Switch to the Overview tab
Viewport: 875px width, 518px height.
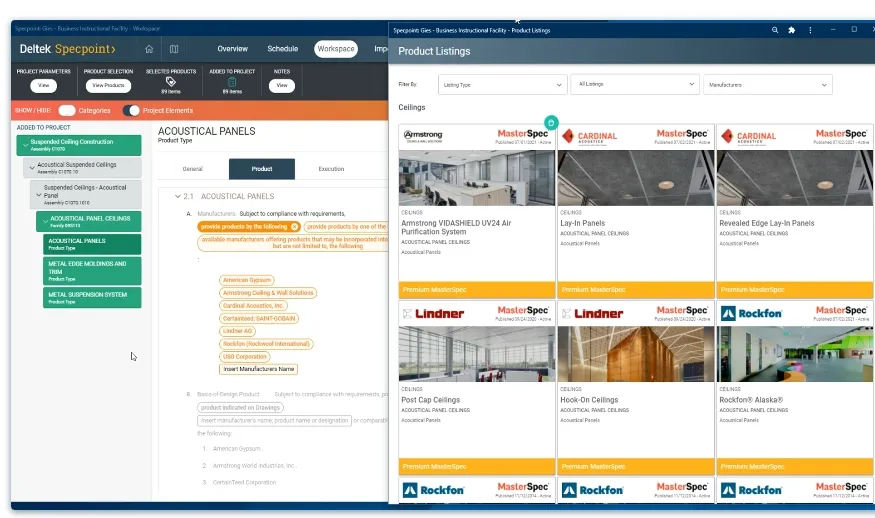(x=233, y=49)
